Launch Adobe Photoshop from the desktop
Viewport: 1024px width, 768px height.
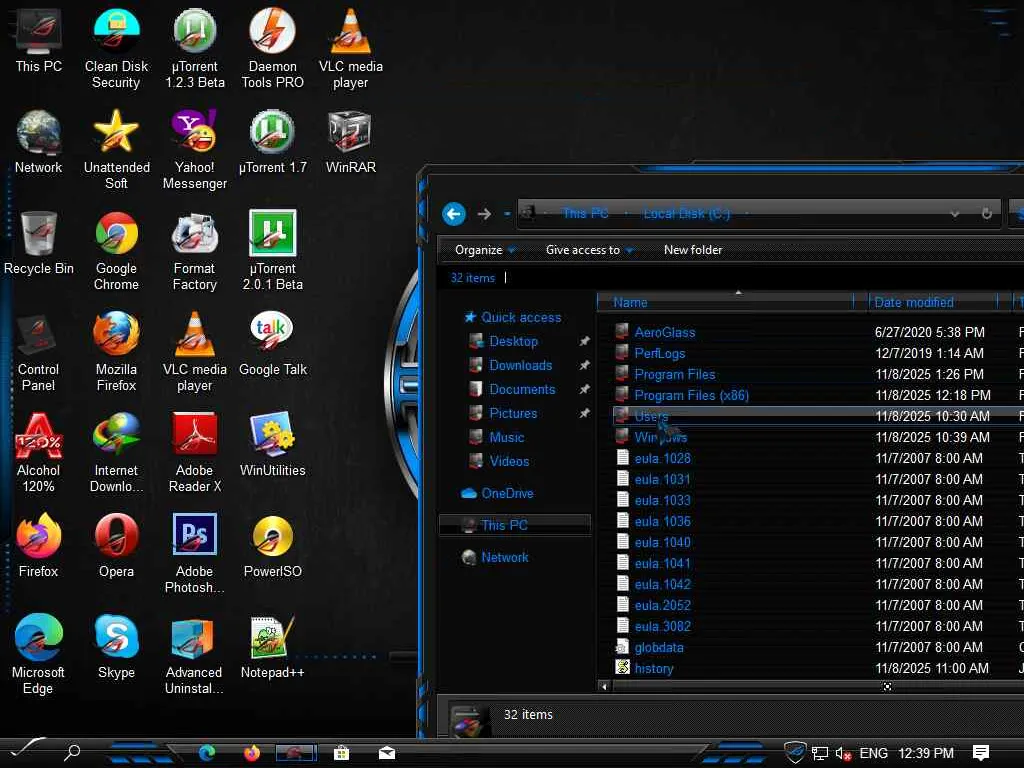coord(195,554)
